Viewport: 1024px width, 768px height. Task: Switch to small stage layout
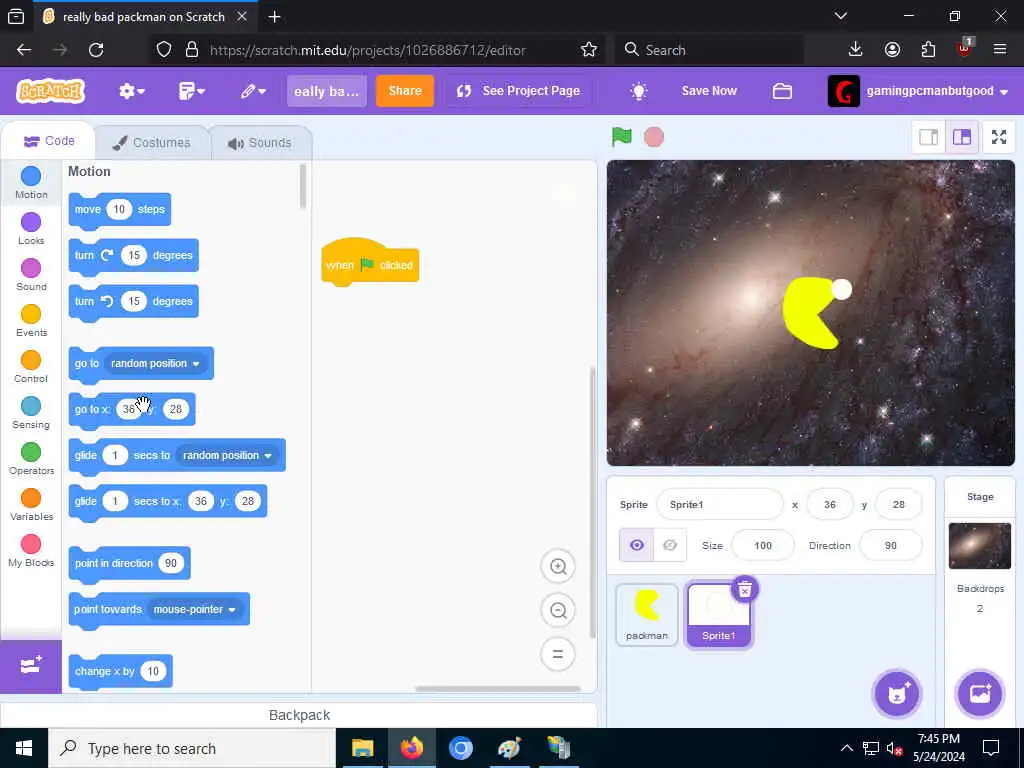click(x=928, y=137)
